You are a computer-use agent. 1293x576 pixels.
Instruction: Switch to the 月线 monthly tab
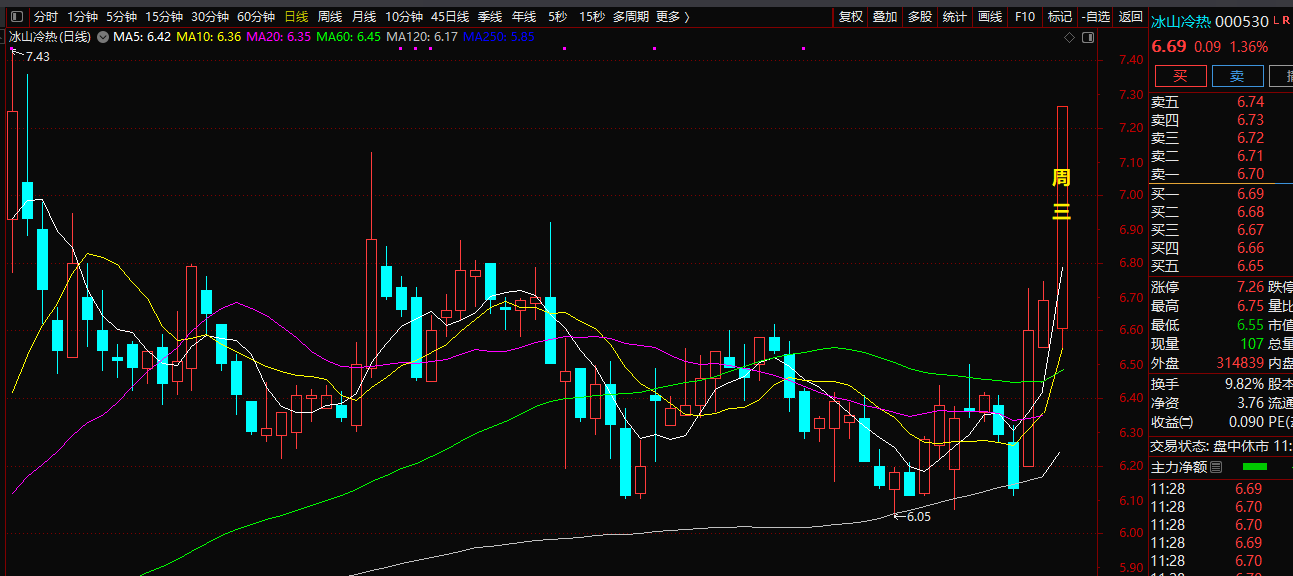(x=364, y=16)
